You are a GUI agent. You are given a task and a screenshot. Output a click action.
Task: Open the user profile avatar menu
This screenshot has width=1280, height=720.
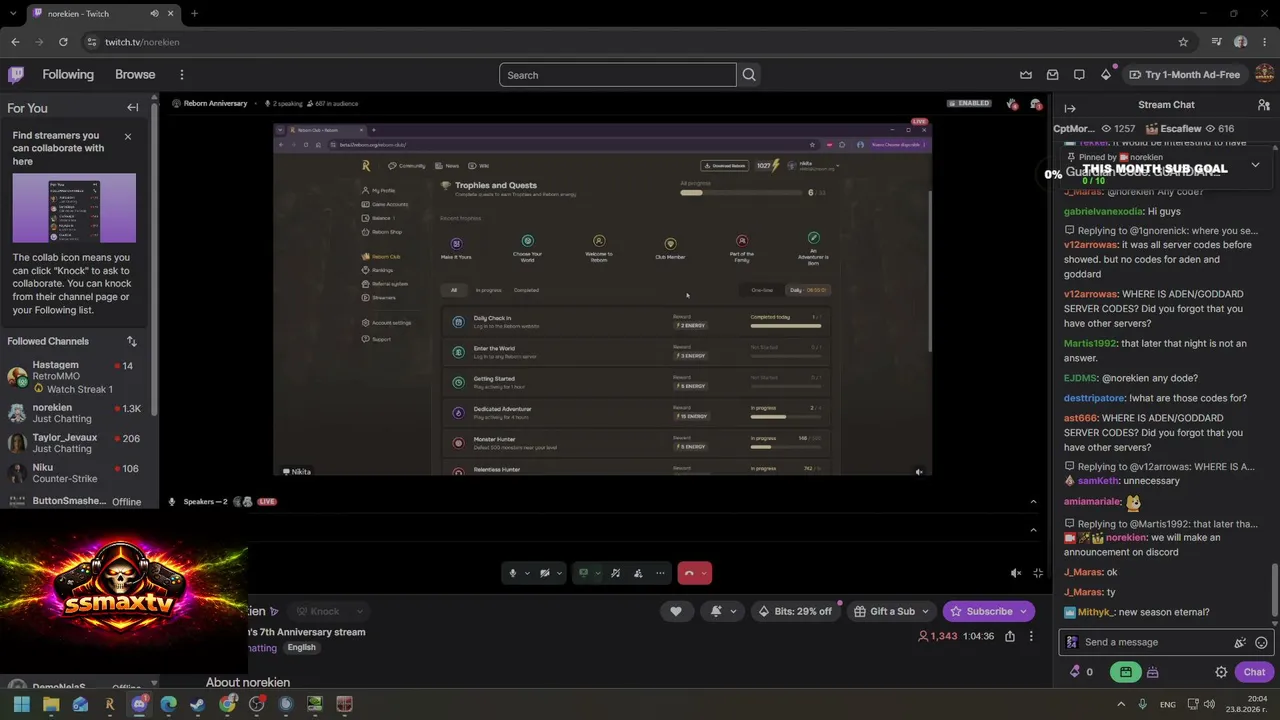click(x=1264, y=75)
